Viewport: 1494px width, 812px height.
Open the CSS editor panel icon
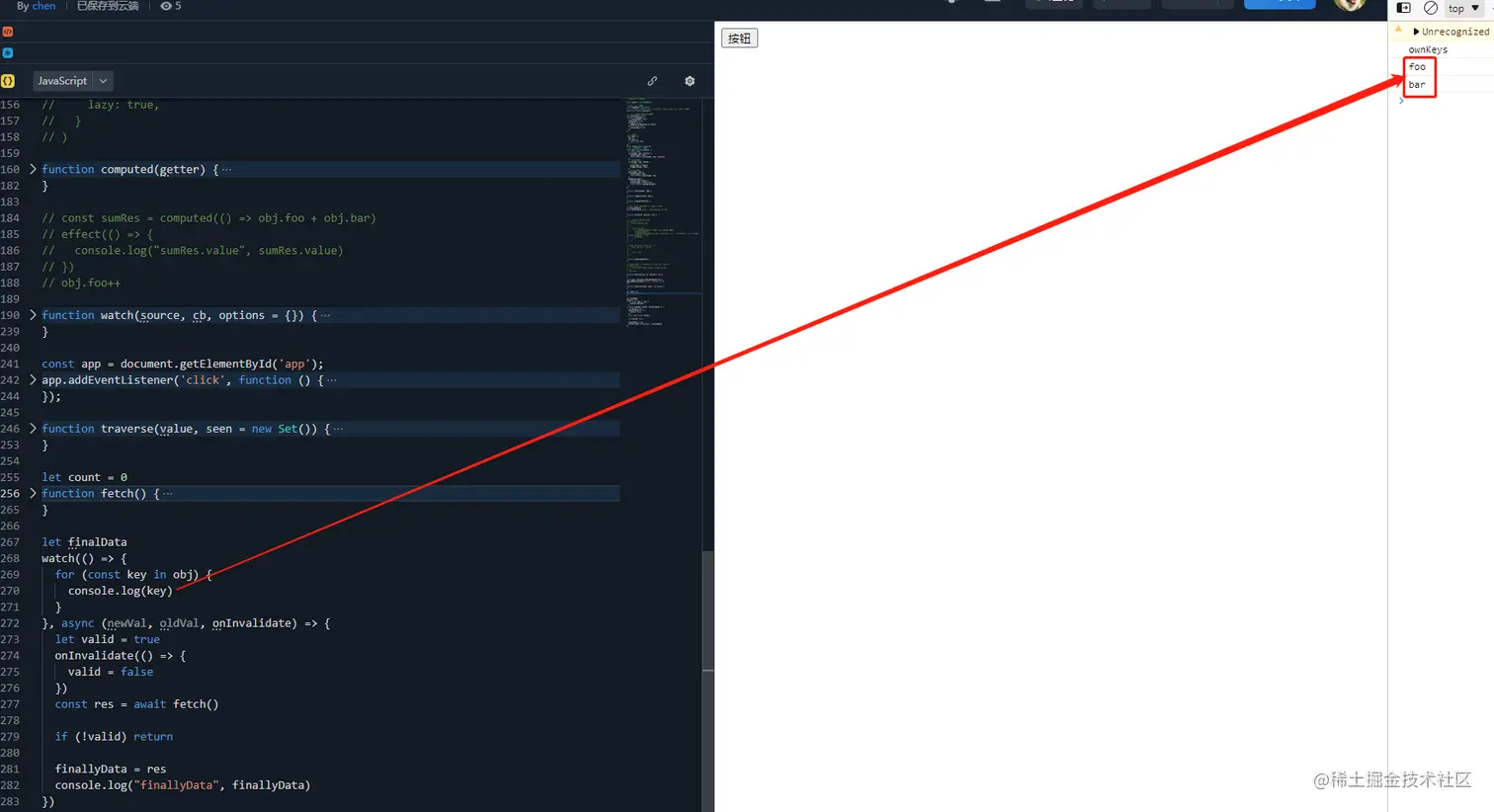[x=8, y=53]
